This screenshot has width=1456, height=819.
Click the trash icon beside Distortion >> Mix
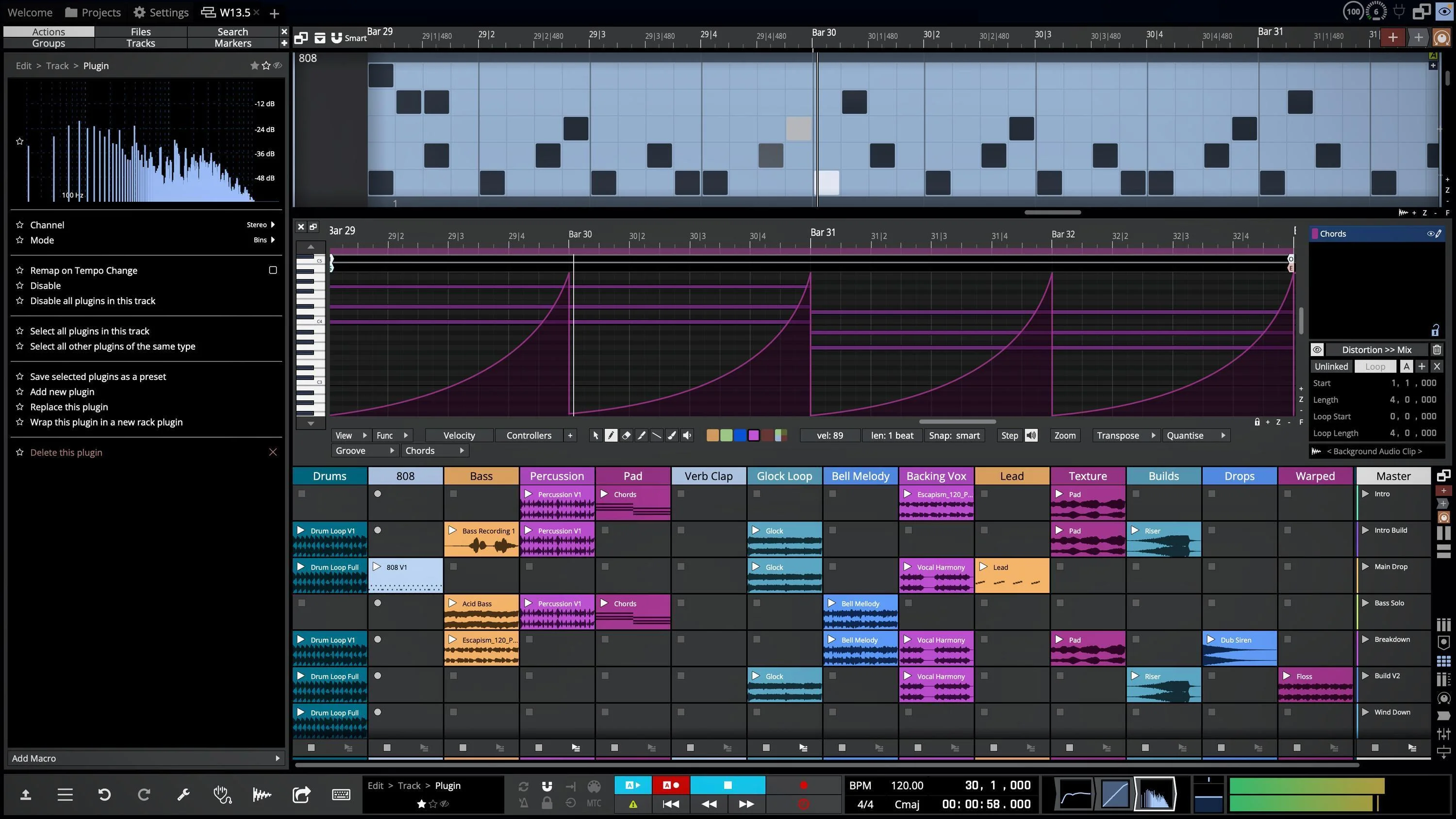point(1437,350)
